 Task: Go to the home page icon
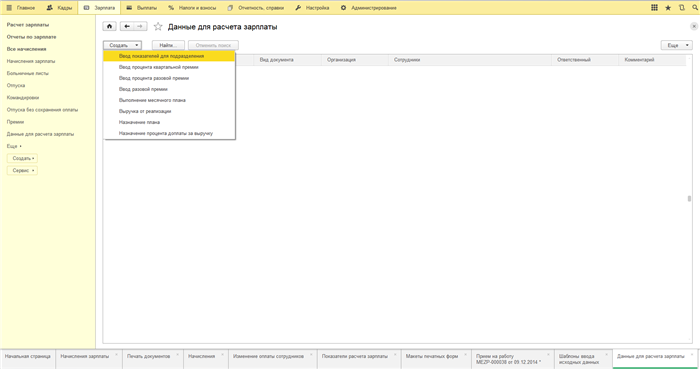[109, 26]
